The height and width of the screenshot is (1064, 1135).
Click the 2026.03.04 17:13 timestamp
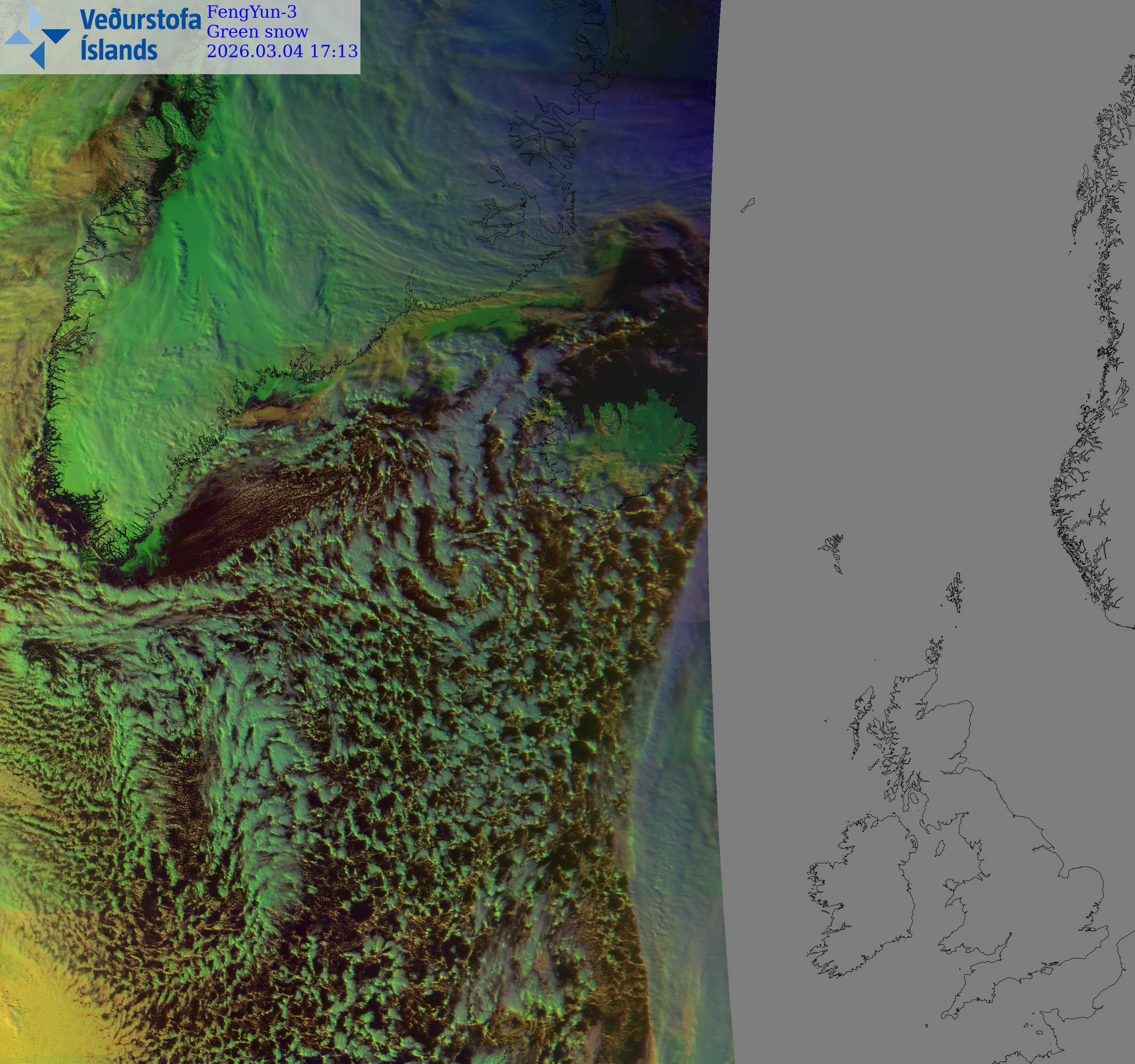pyautogui.click(x=282, y=51)
